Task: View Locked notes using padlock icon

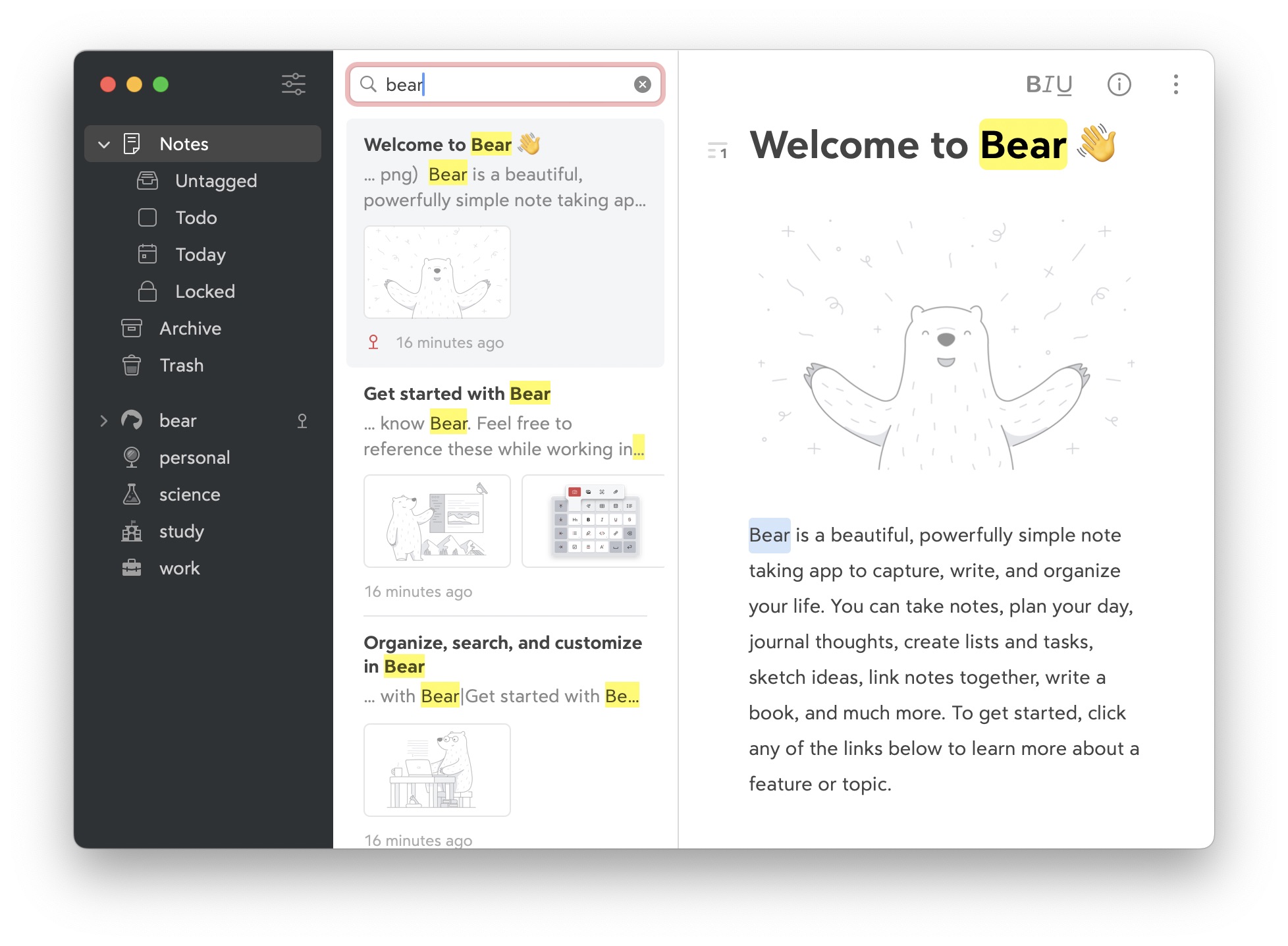Action: [x=148, y=291]
